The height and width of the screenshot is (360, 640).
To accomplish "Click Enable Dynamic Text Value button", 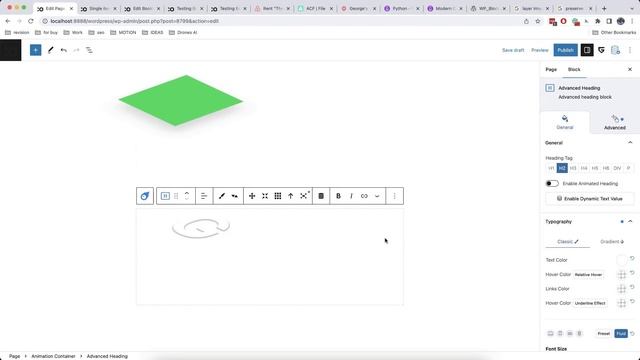I will [x=590, y=199].
